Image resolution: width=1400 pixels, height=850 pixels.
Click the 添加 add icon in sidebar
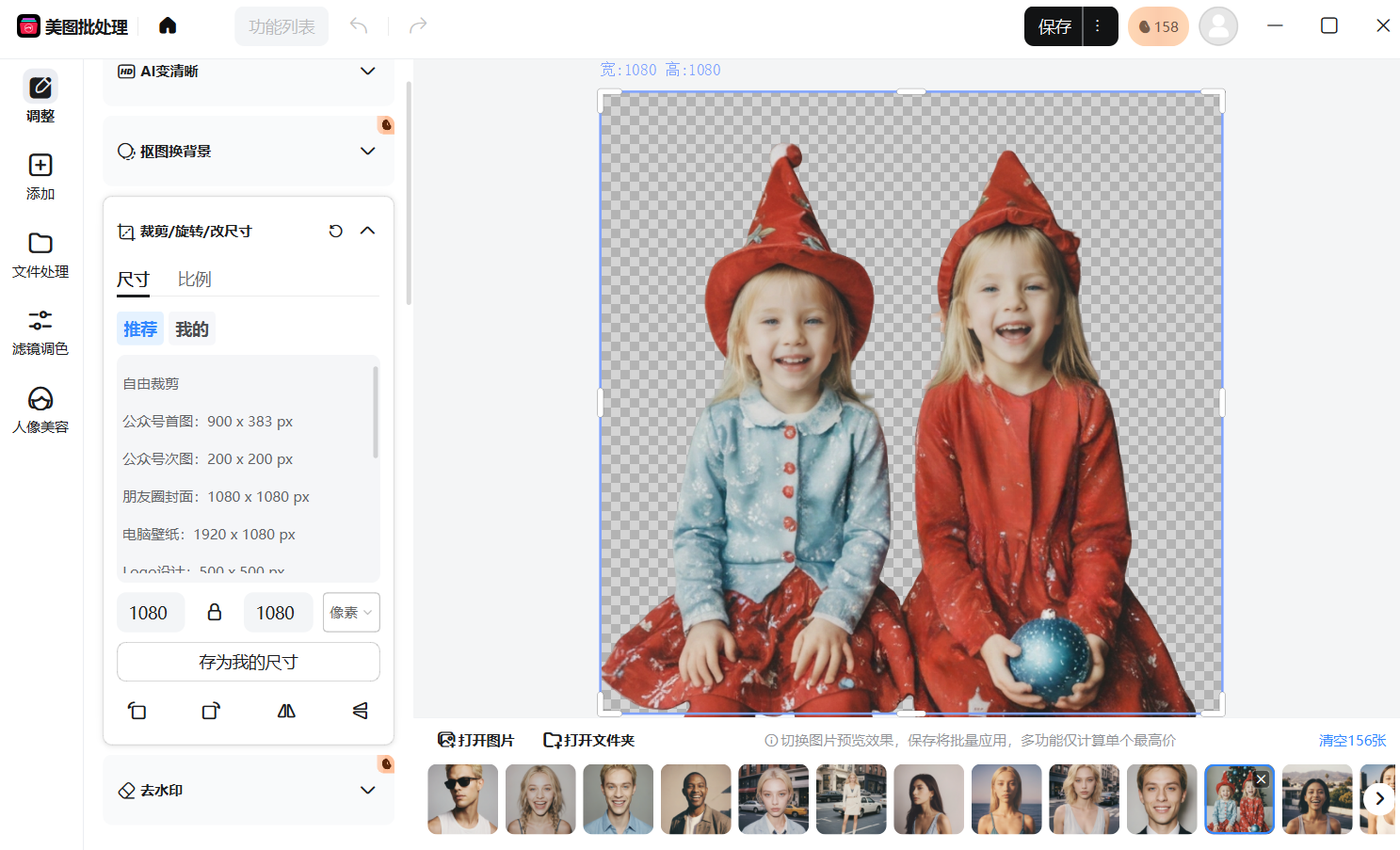(40, 176)
